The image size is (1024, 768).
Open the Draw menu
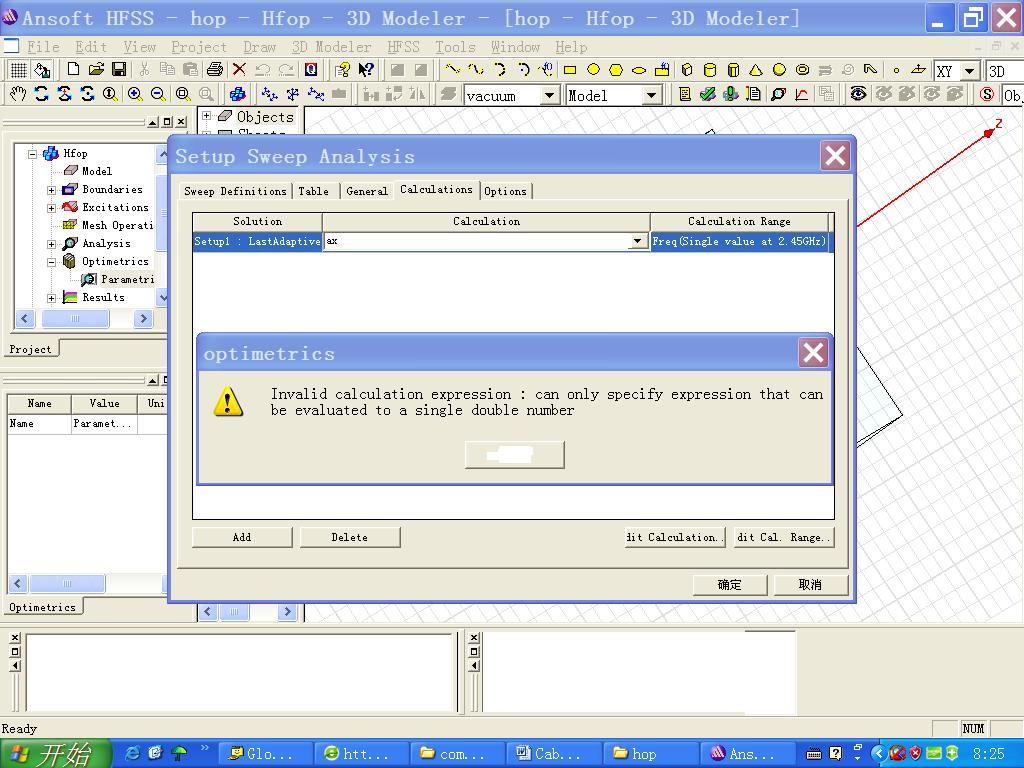point(259,47)
